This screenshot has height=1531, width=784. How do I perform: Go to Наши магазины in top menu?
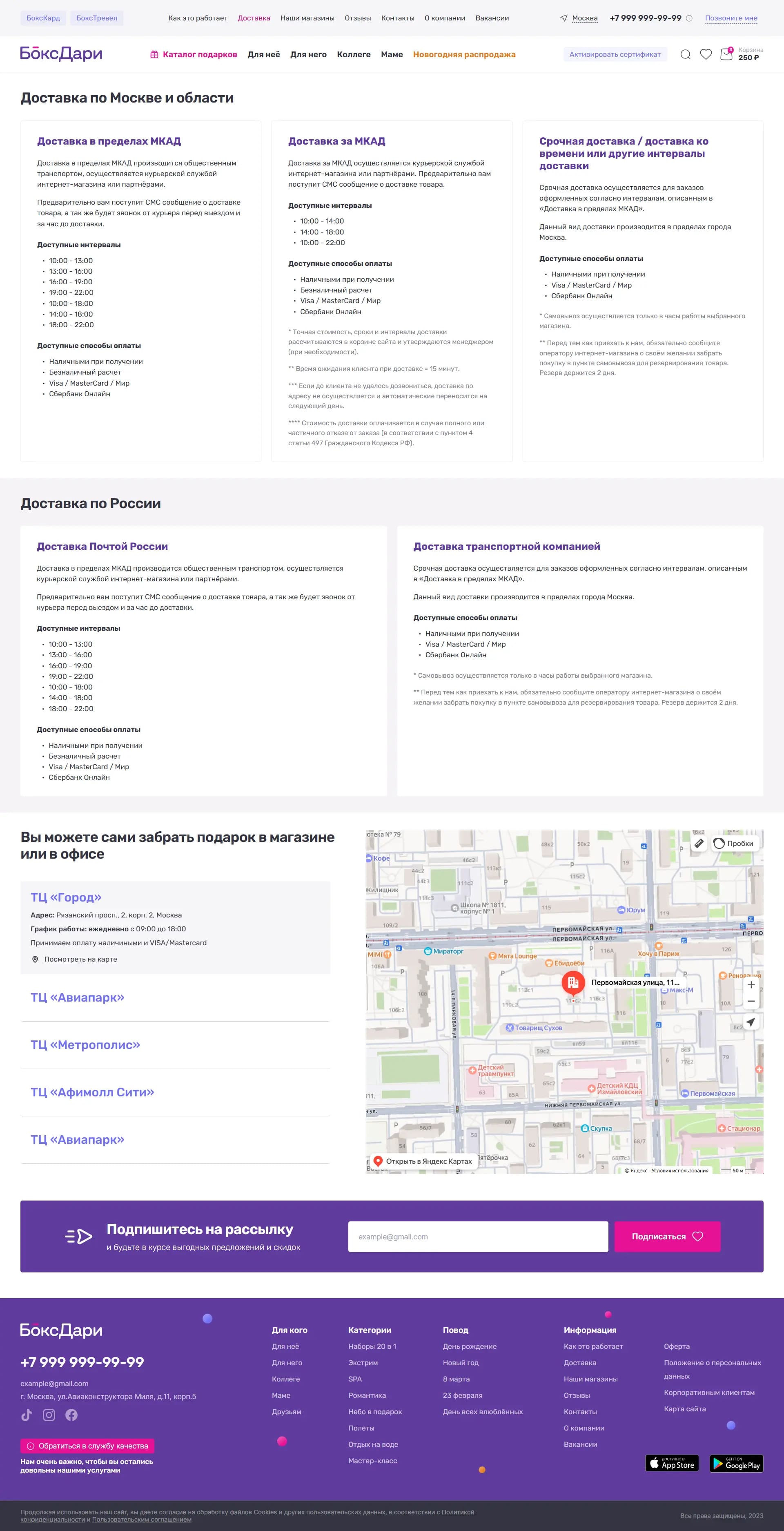(x=307, y=18)
